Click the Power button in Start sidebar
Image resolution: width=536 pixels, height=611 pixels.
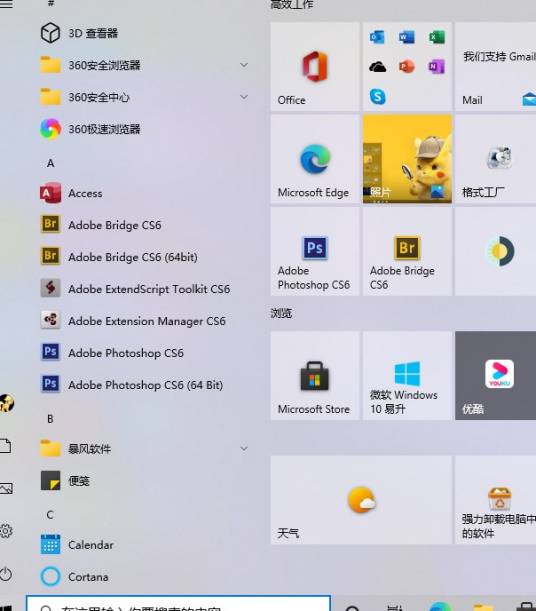[6, 574]
